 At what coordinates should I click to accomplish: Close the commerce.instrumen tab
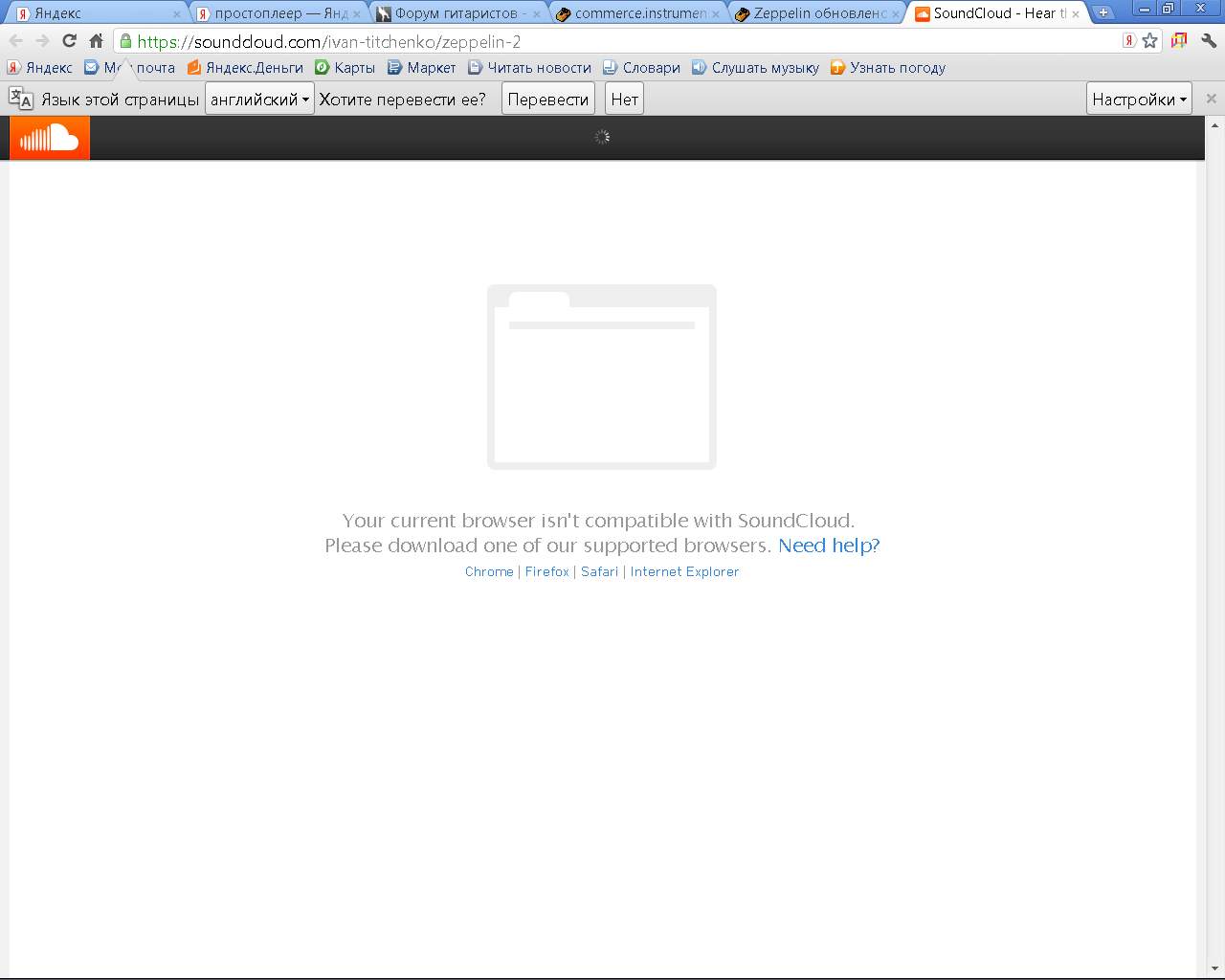[716, 14]
